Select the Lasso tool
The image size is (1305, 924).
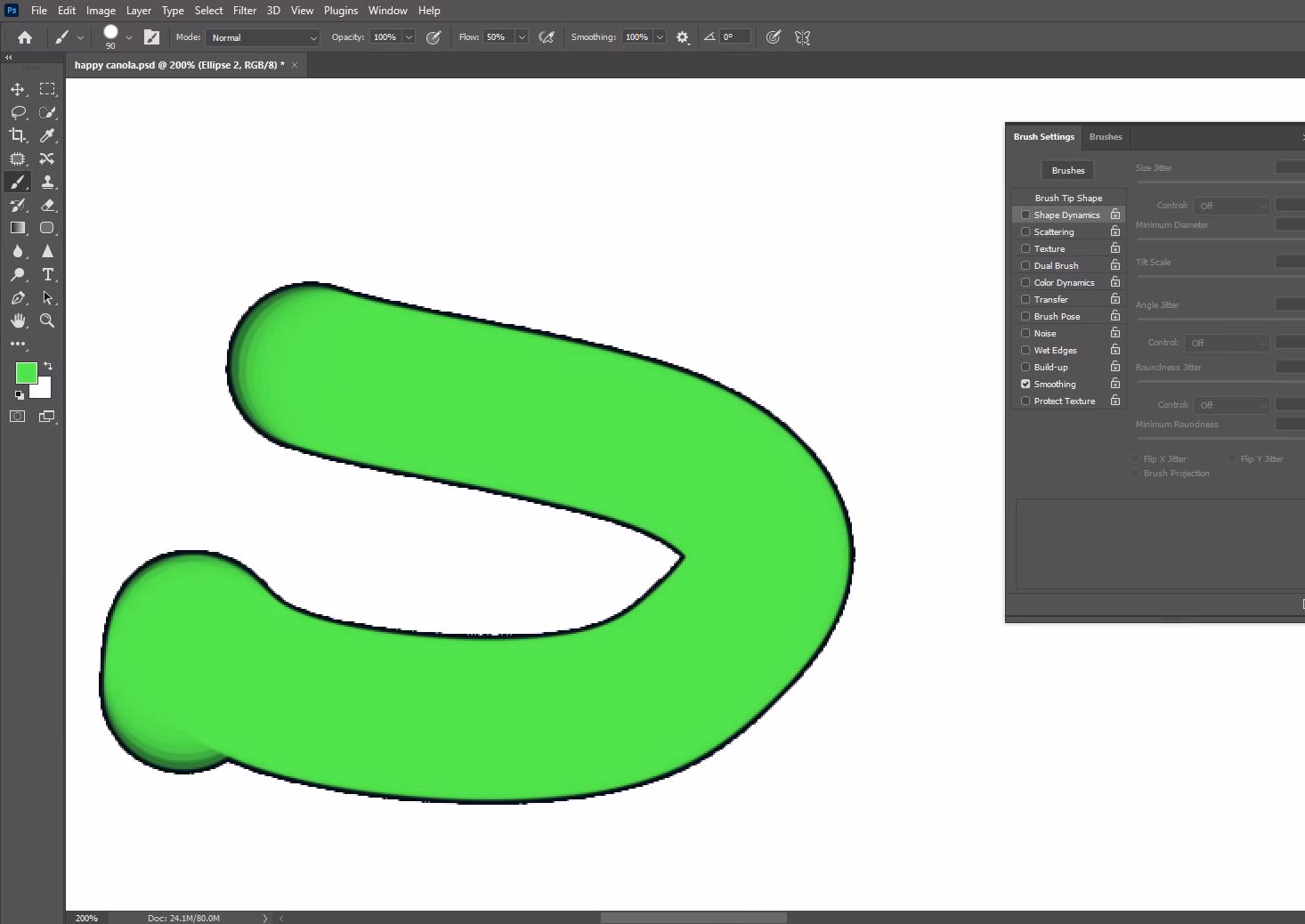17,112
